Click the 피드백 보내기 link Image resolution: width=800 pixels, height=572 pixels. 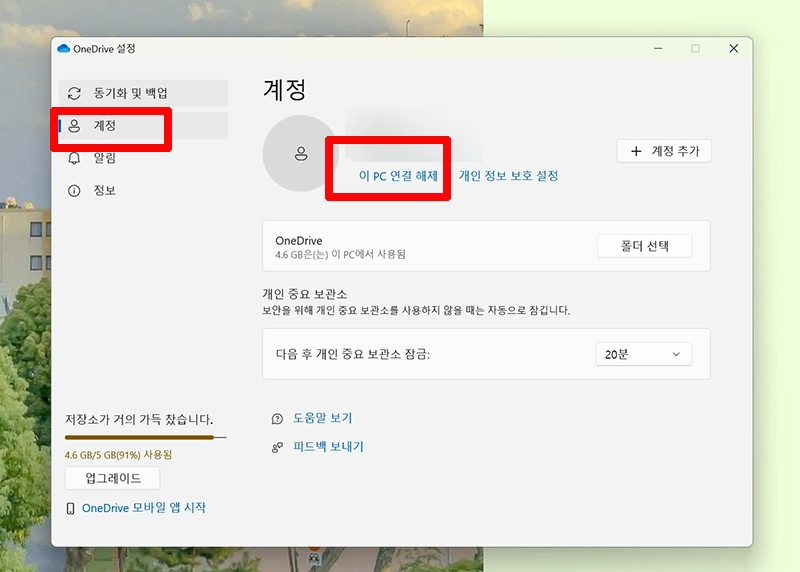point(328,447)
